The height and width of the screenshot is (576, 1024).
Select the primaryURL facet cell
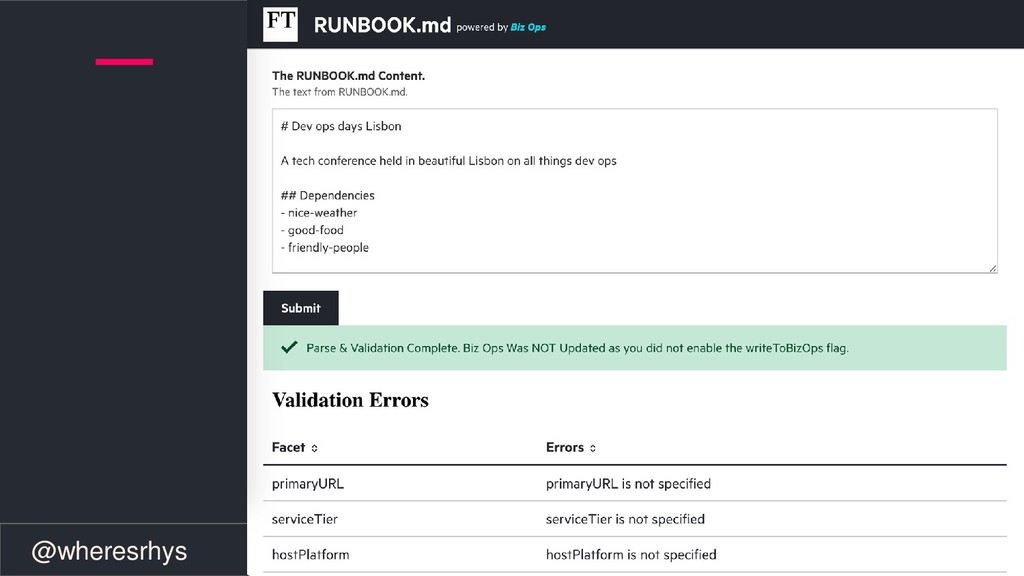(308, 484)
